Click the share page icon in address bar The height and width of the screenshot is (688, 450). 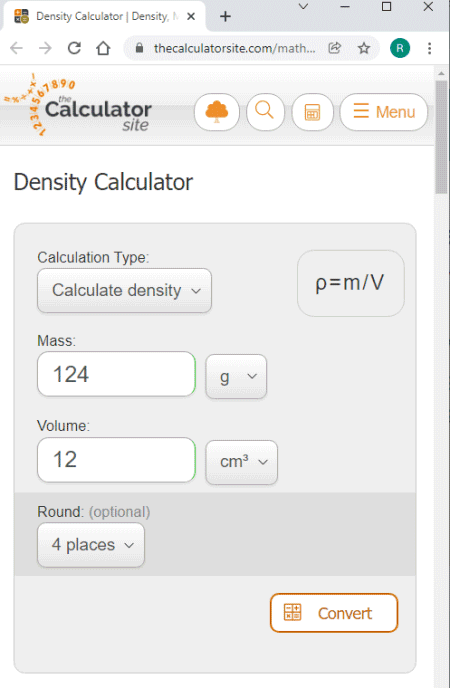pos(335,48)
